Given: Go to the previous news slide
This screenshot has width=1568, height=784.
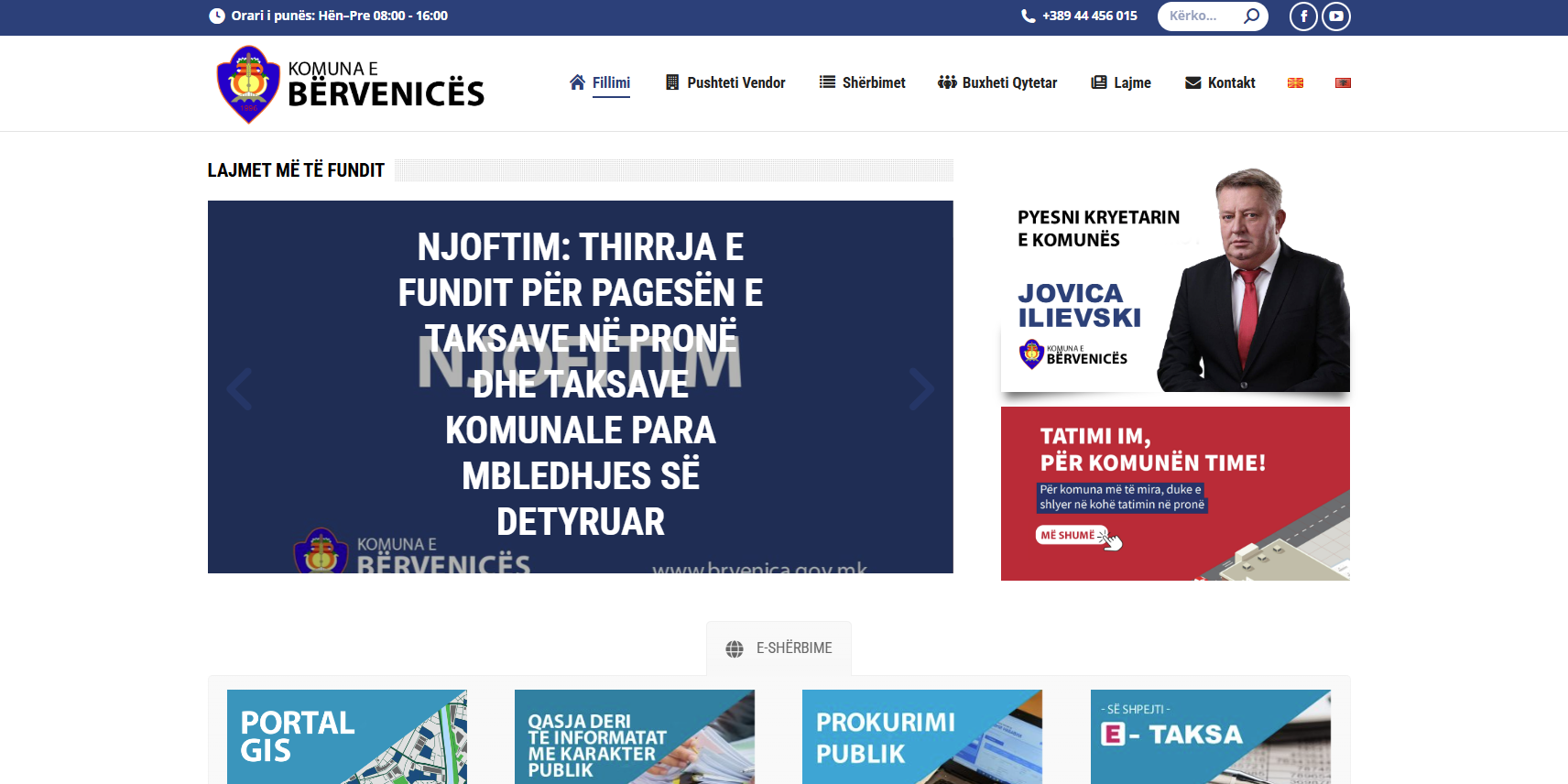Looking at the screenshot, I should [239, 388].
